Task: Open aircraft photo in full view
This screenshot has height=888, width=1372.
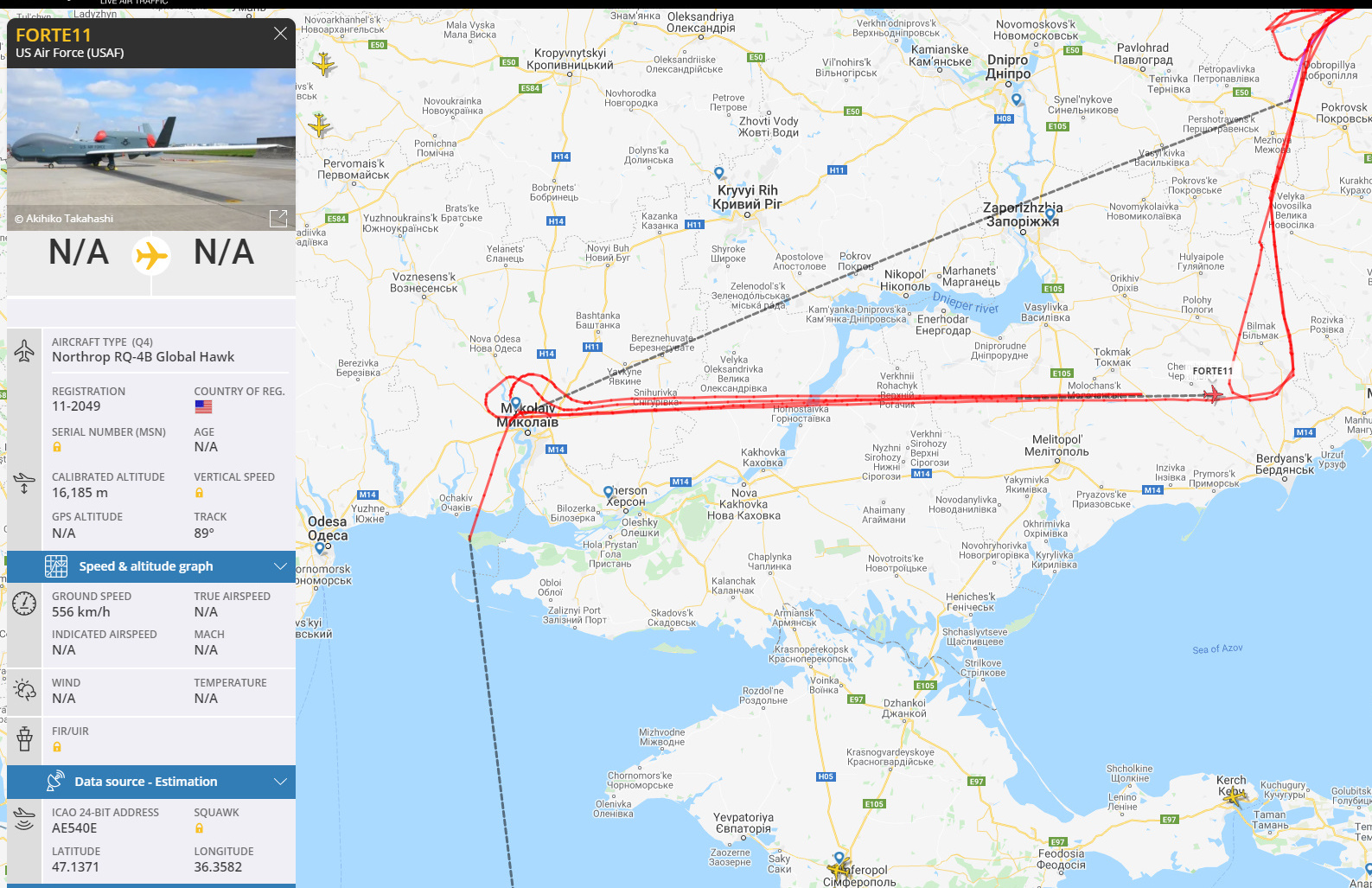Action: [x=278, y=218]
